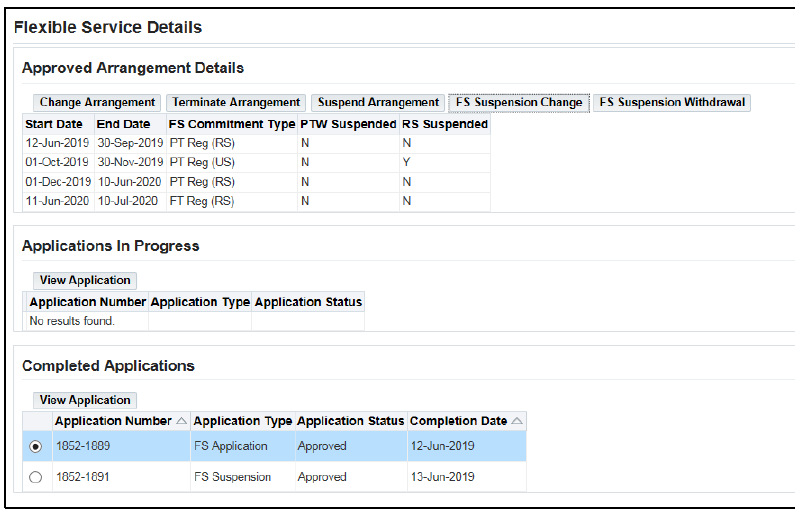This screenshot has width=795, height=509.
Task: Click the PTW Suspended column header
Action: [x=348, y=125]
